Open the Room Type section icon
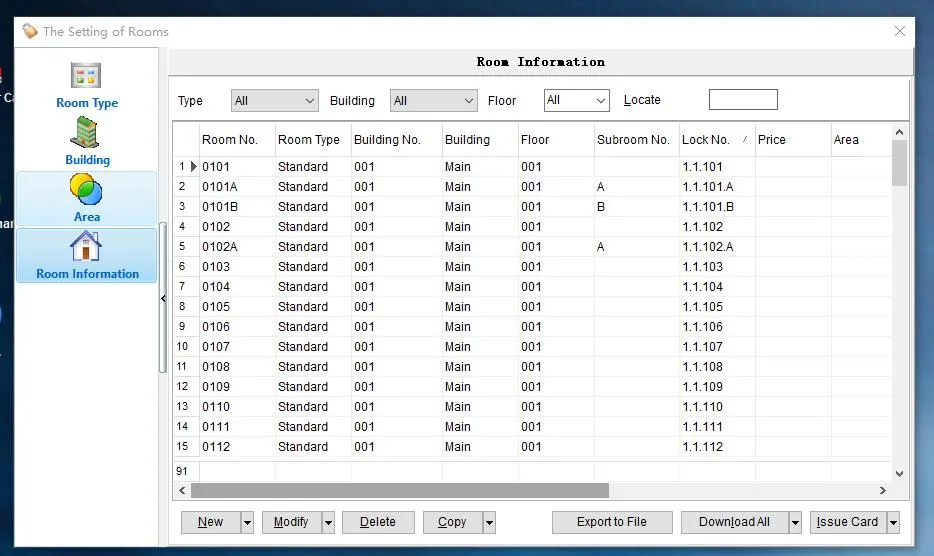 pos(86,78)
